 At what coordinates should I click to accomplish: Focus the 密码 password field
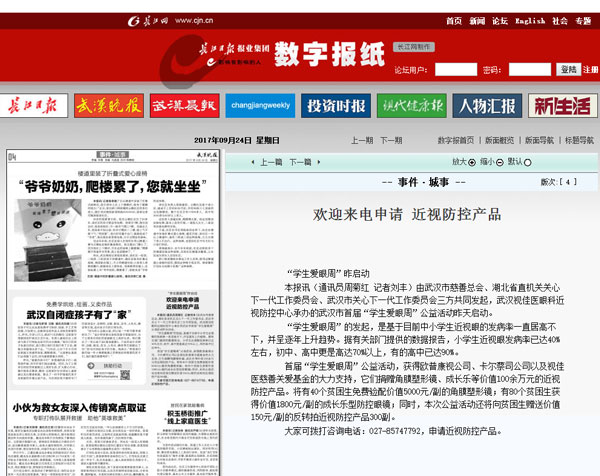pyautogui.click(x=530, y=69)
